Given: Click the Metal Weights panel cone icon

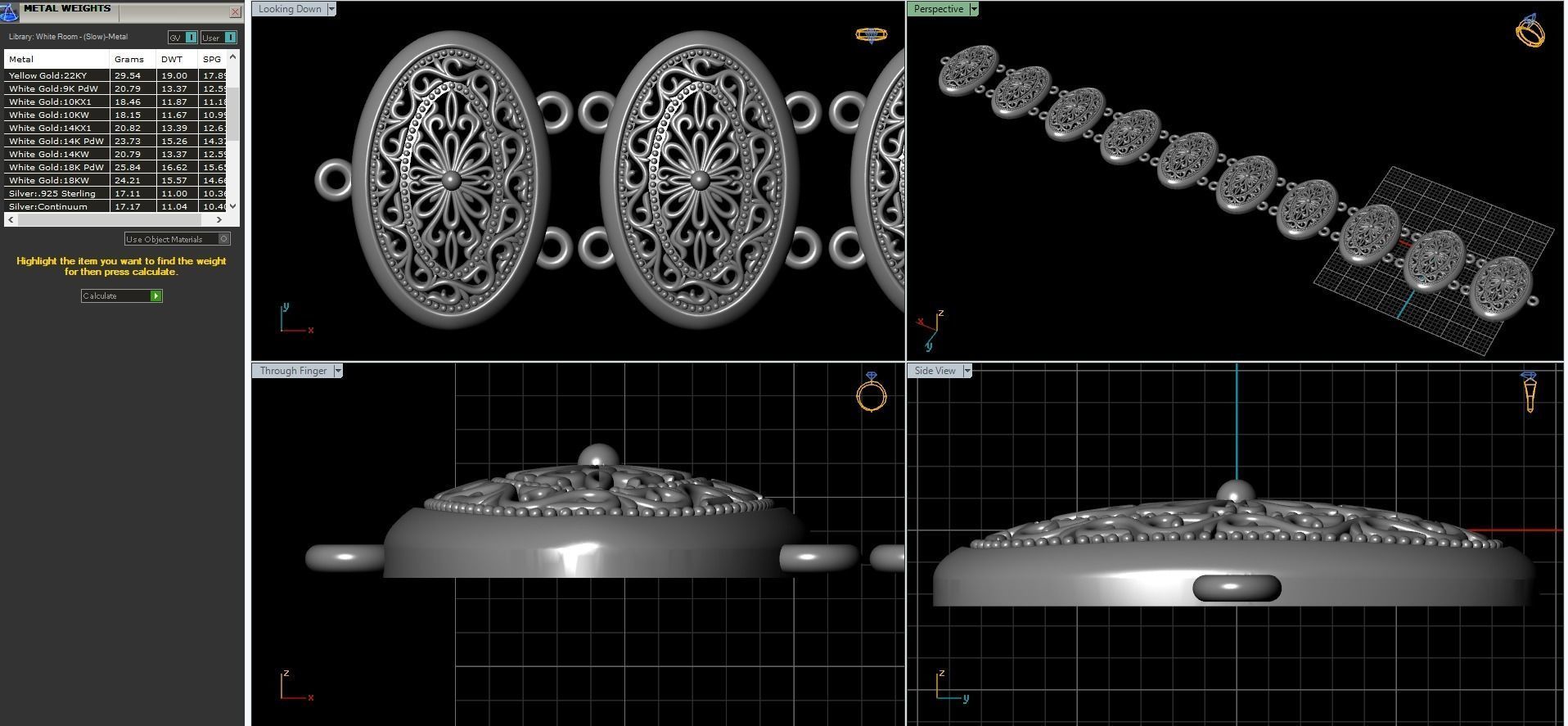Looking at the screenshot, I should [9, 11].
